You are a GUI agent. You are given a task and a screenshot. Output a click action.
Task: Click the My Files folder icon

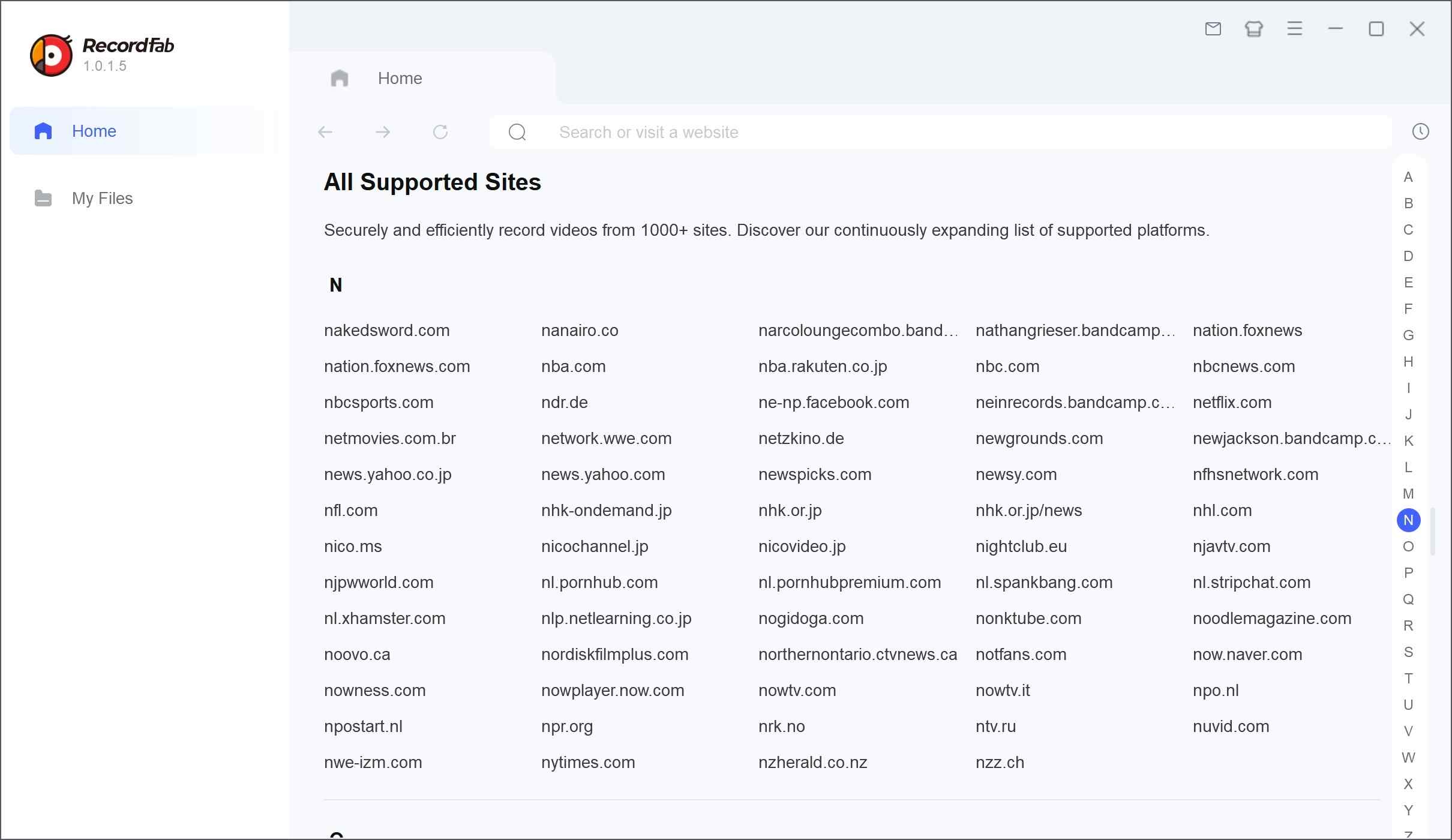click(x=43, y=198)
